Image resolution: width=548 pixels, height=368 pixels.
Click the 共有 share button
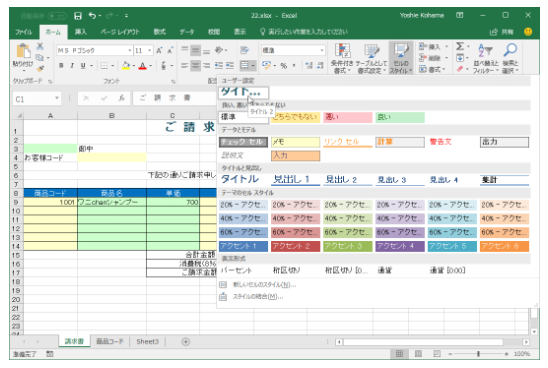tap(502, 32)
